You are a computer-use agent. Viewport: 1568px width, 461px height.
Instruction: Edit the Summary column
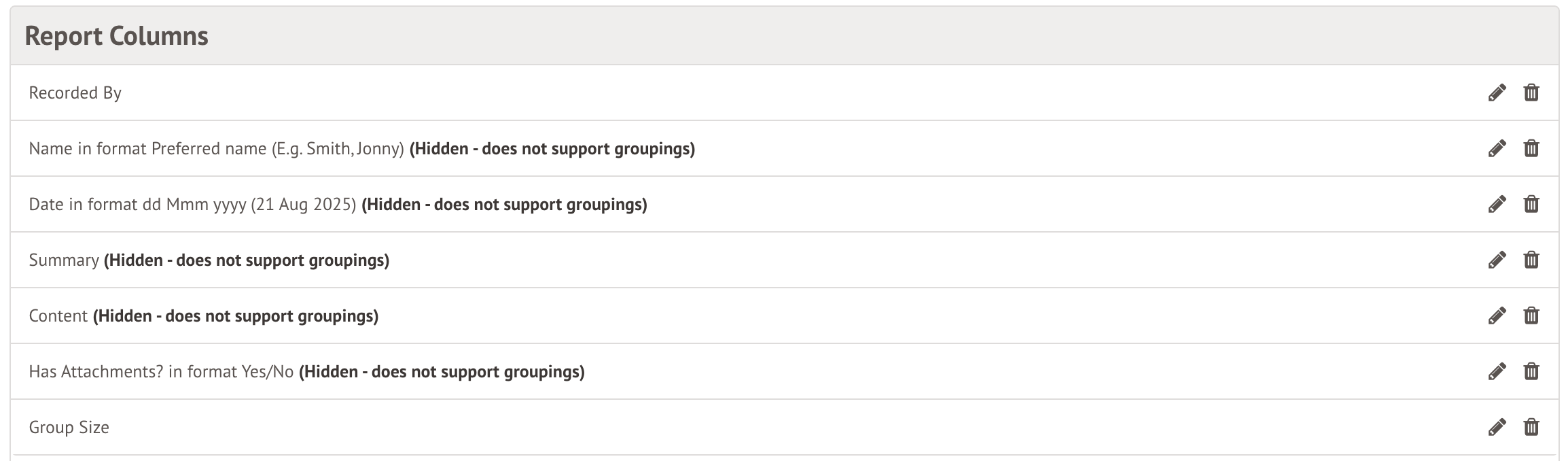point(1497,260)
